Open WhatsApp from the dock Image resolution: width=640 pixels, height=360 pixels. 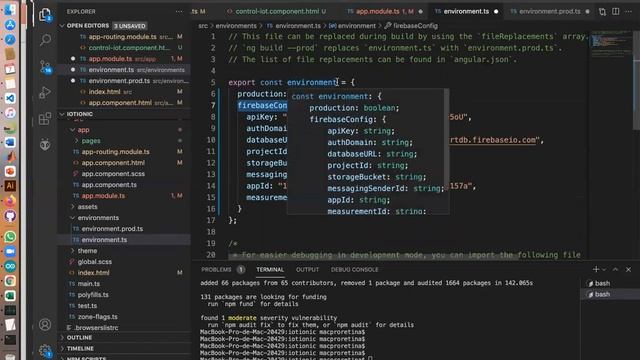click(x=10, y=237)
